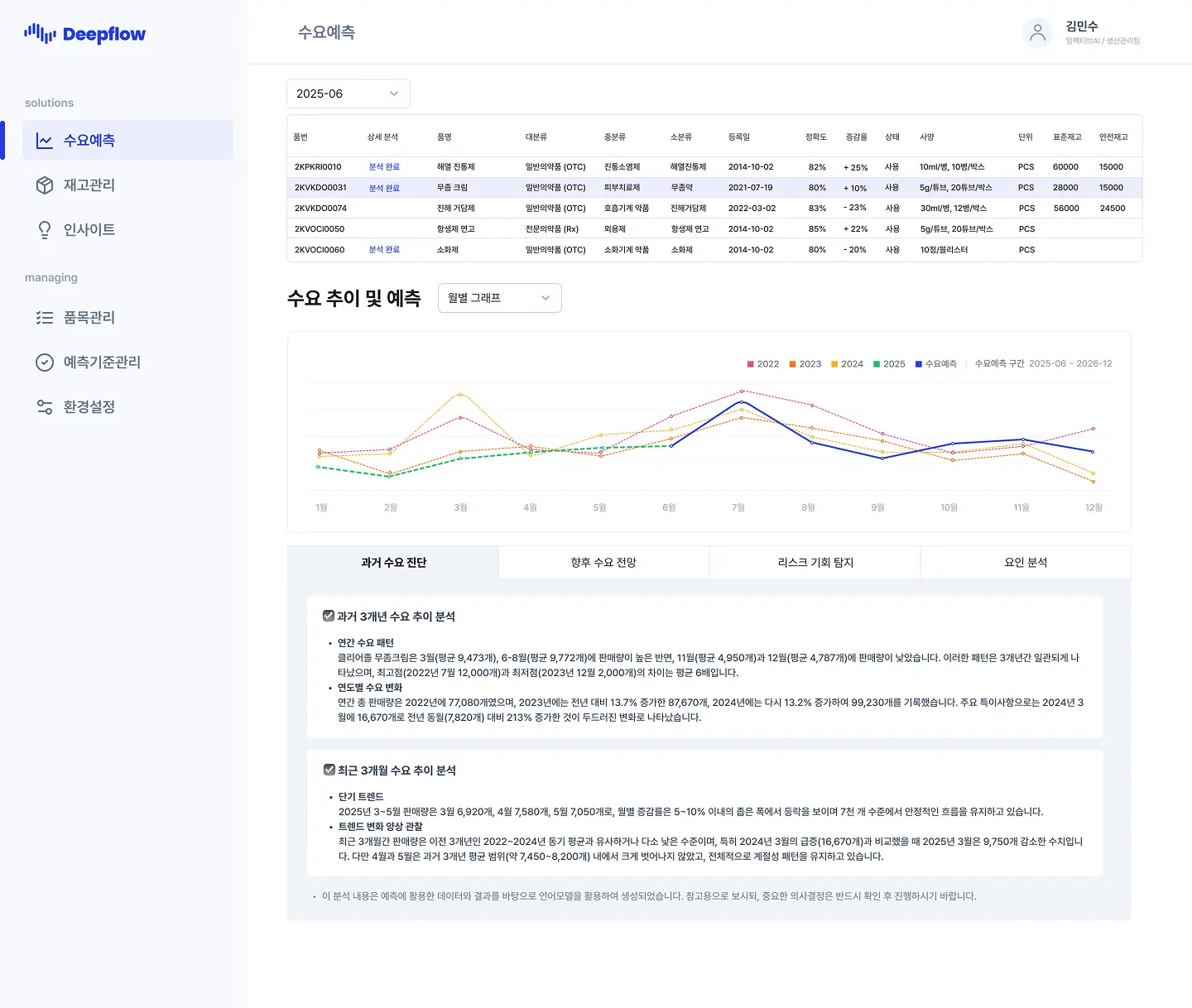Image resolution: width=1192 pixels, height=1008 pixels.
Task: Click safety stock value 24500
Action: click(1113, 209)
